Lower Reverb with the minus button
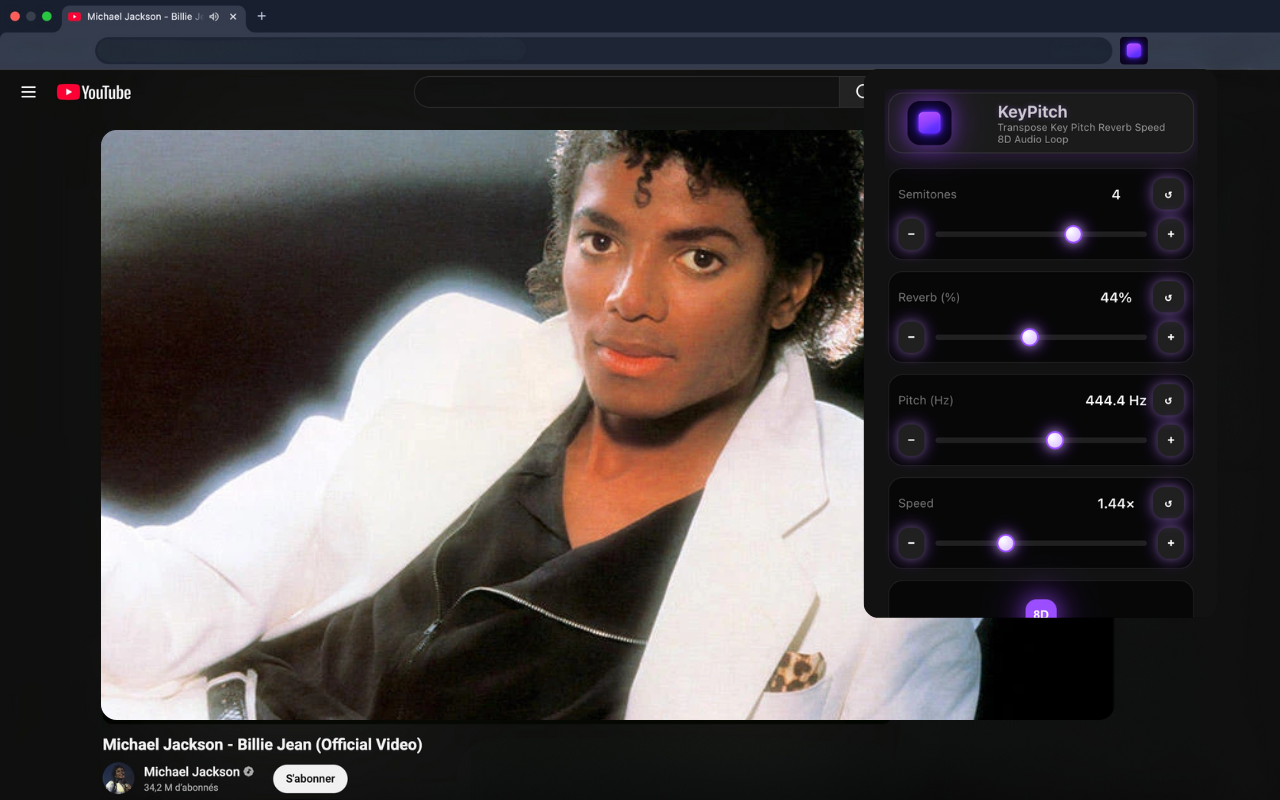 [911, 337]
